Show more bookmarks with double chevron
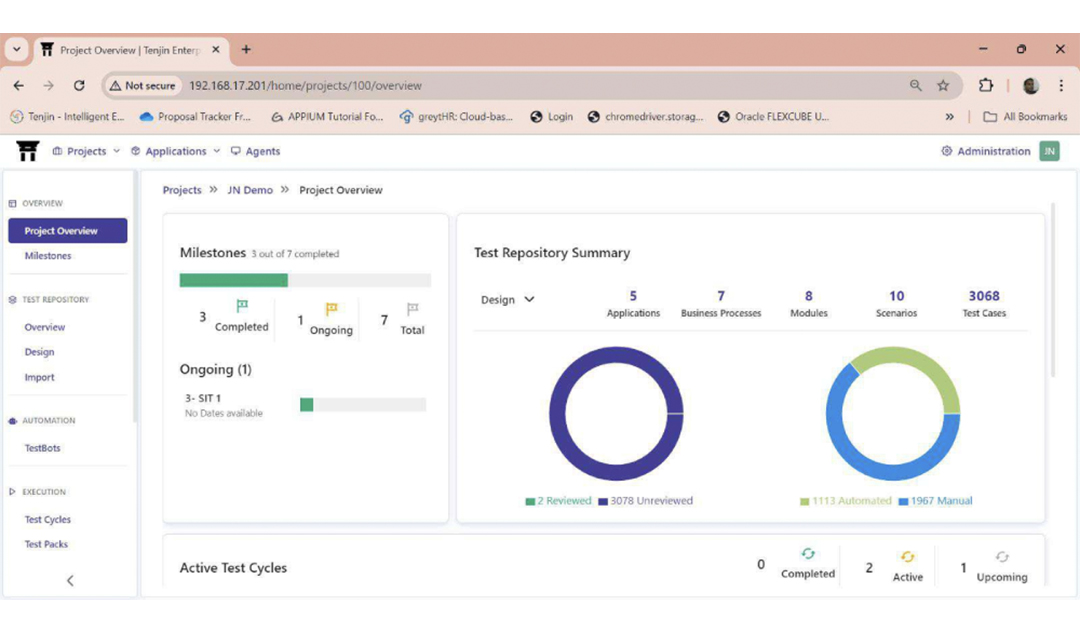Image resolution: width=1080 pixels, height=632 pixels. [x=949, y=117]
